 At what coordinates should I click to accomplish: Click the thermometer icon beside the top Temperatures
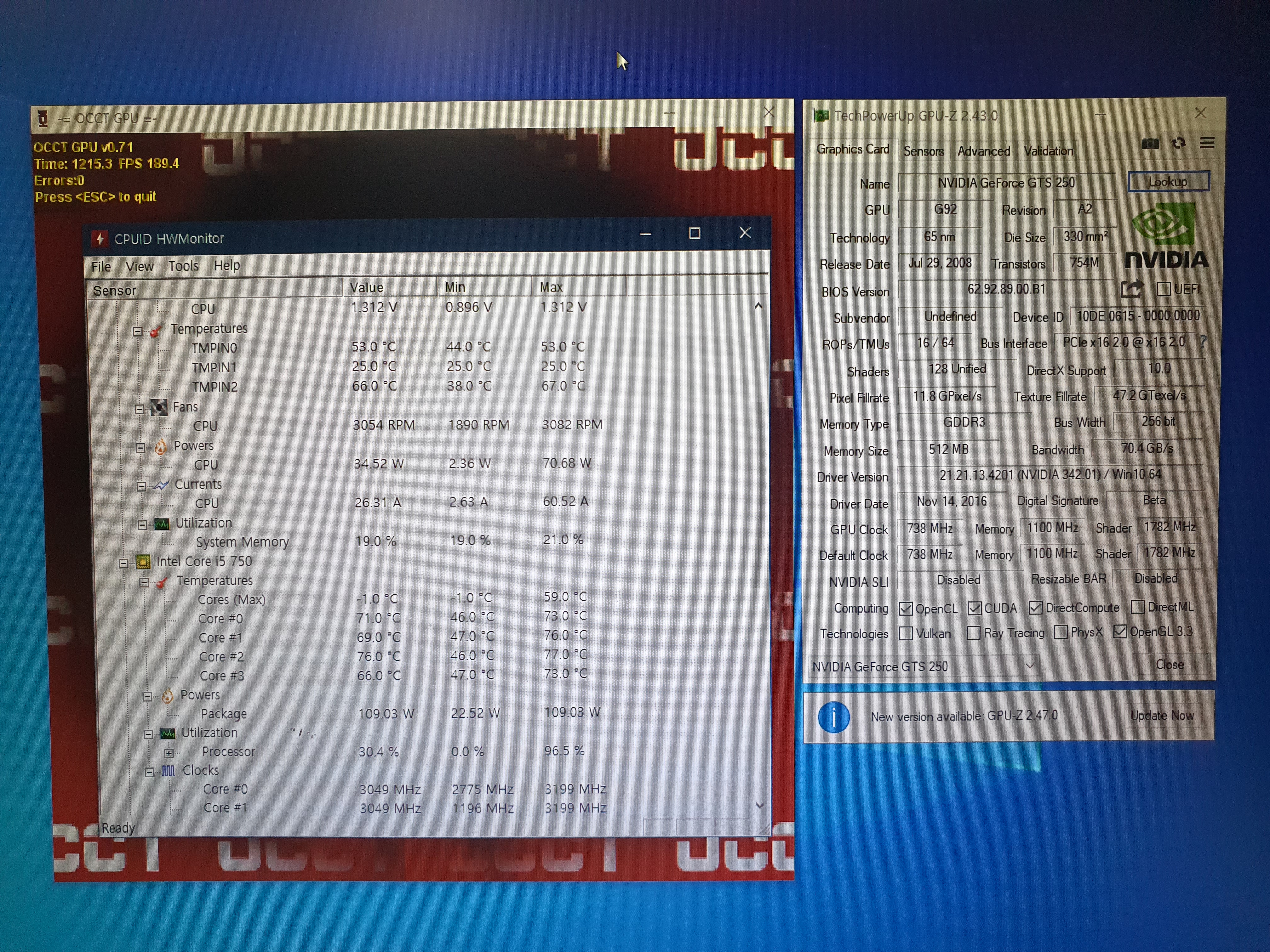point(156,331)
